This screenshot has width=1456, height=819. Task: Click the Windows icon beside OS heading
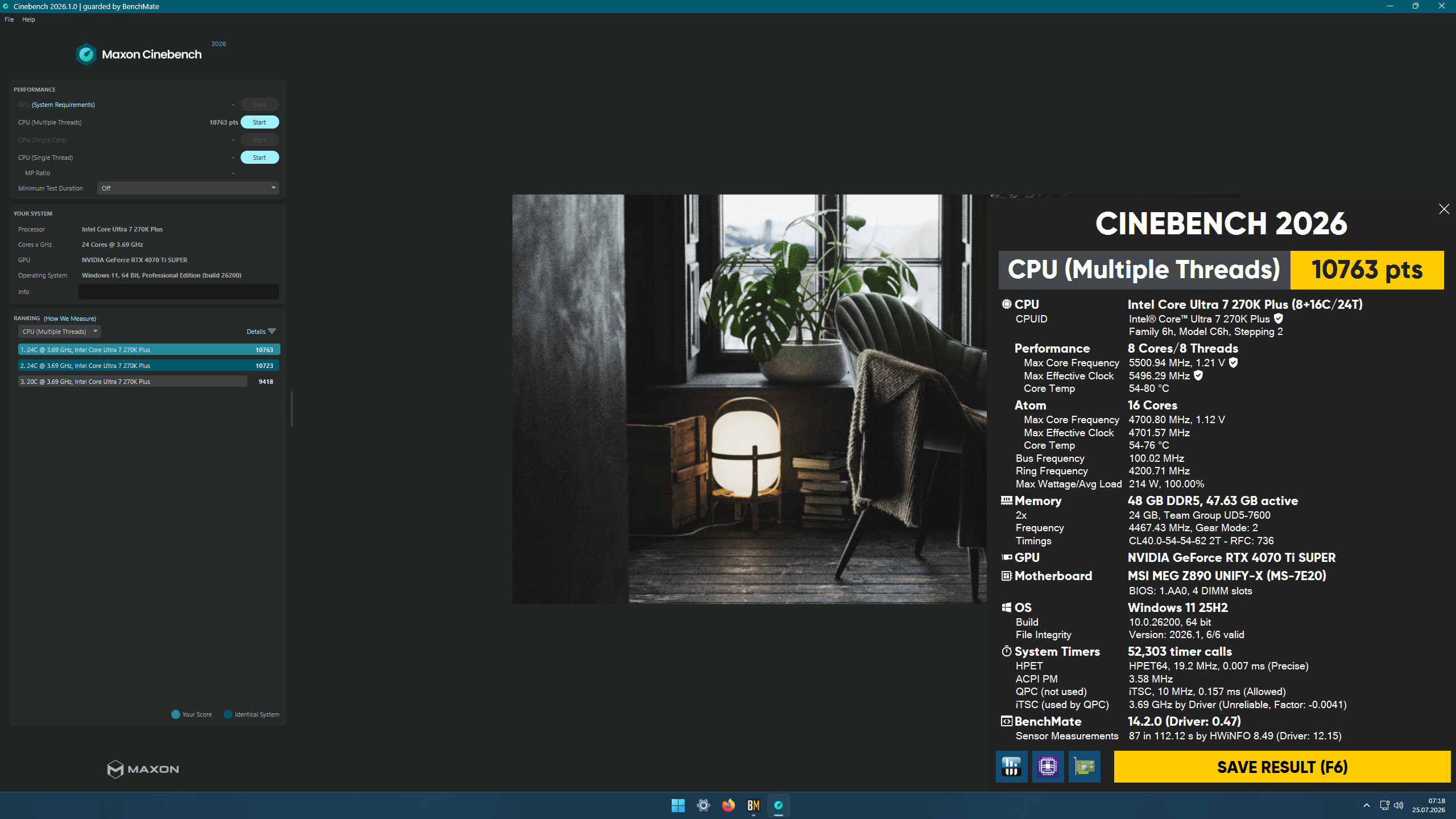tap(1007, 607)
